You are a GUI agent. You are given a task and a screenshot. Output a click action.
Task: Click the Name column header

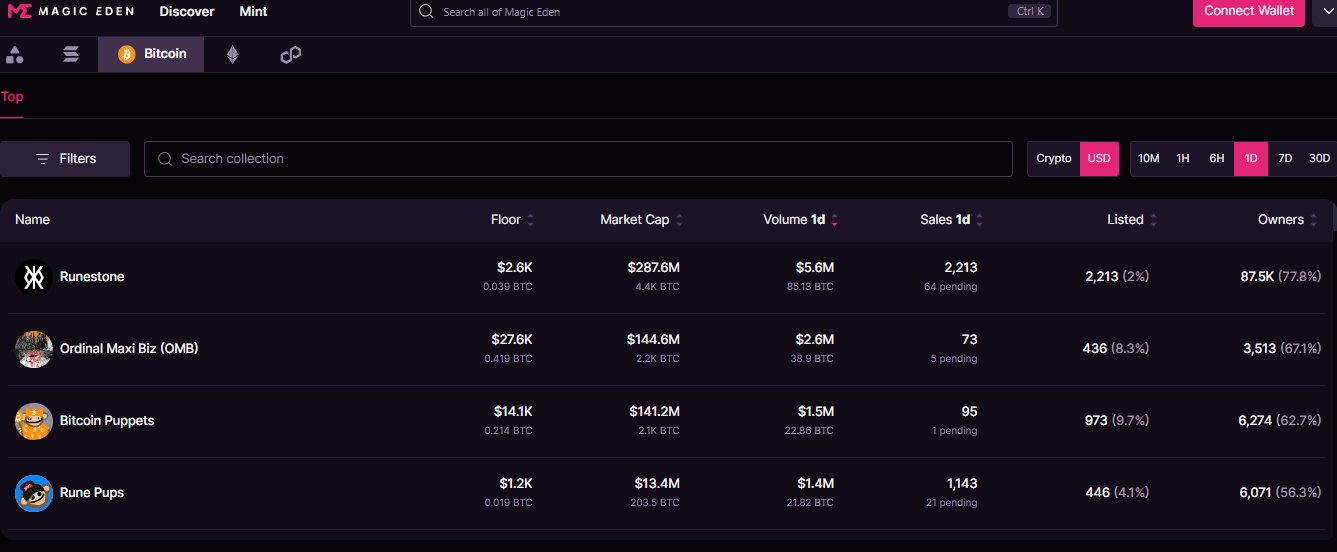point(32,219)
